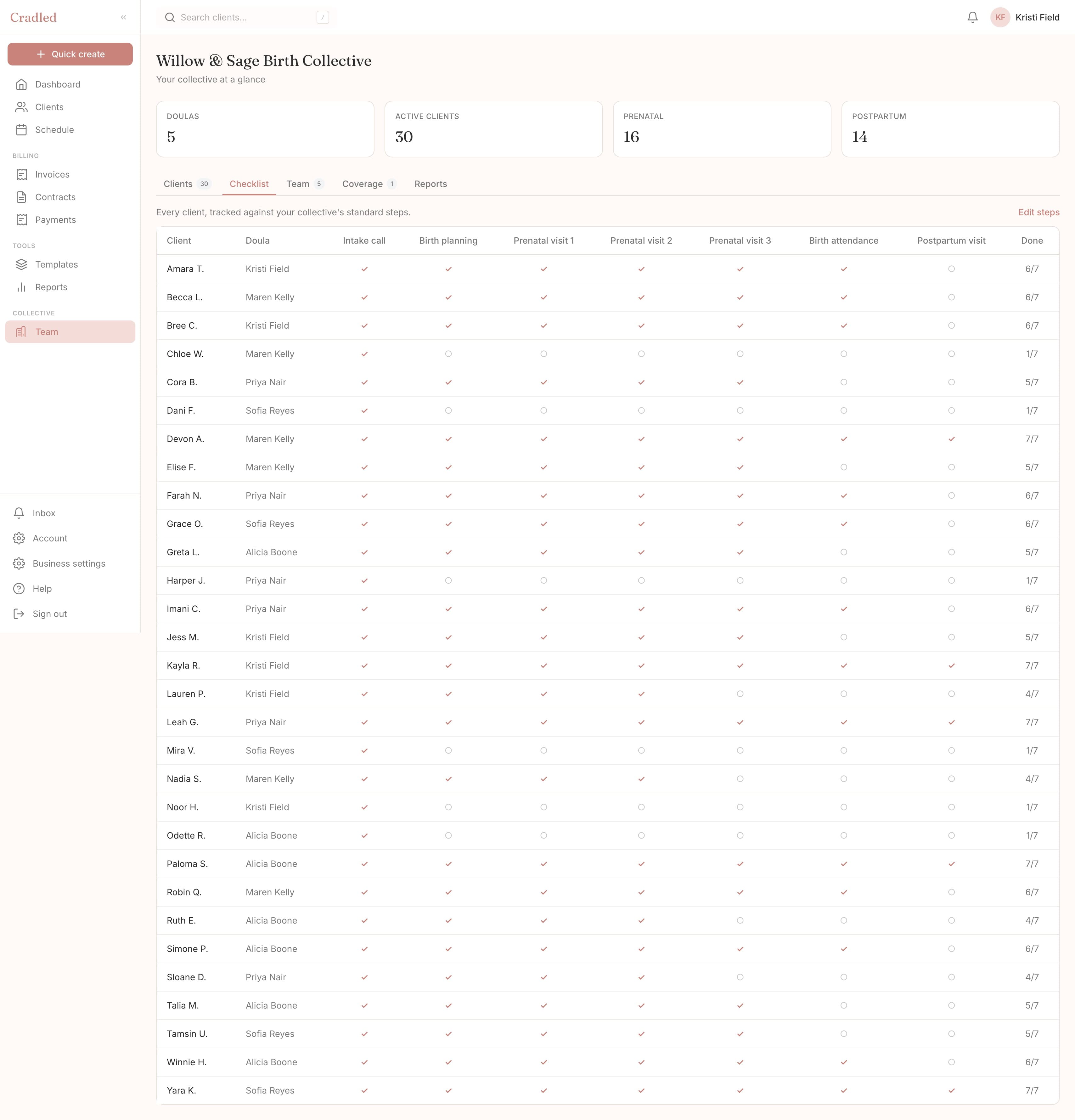The image size is (1075, 1120).
Task: Go to Schedule in sidebar
Action: pos(70,130)
